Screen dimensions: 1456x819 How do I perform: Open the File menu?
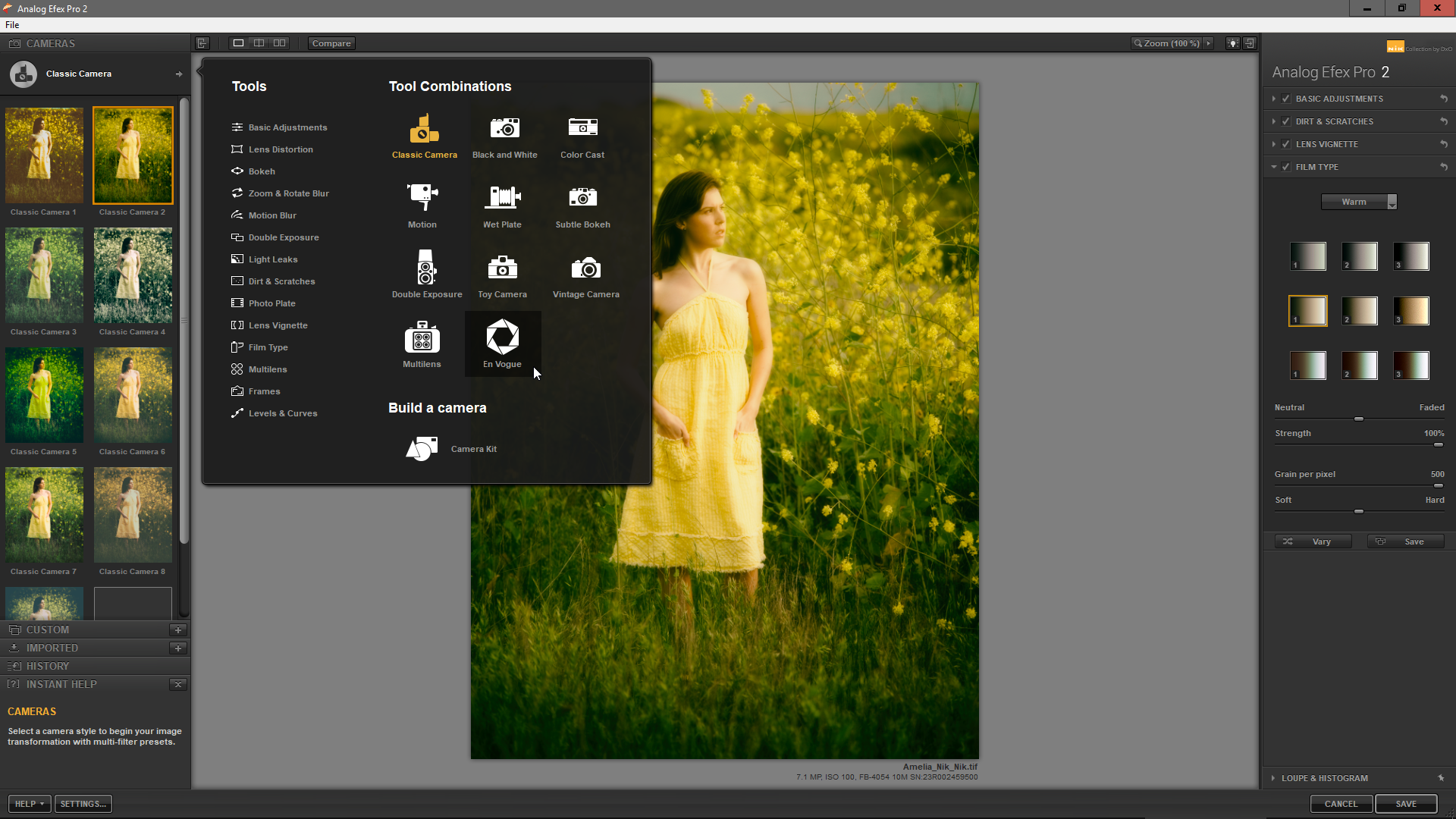point(12,25)
